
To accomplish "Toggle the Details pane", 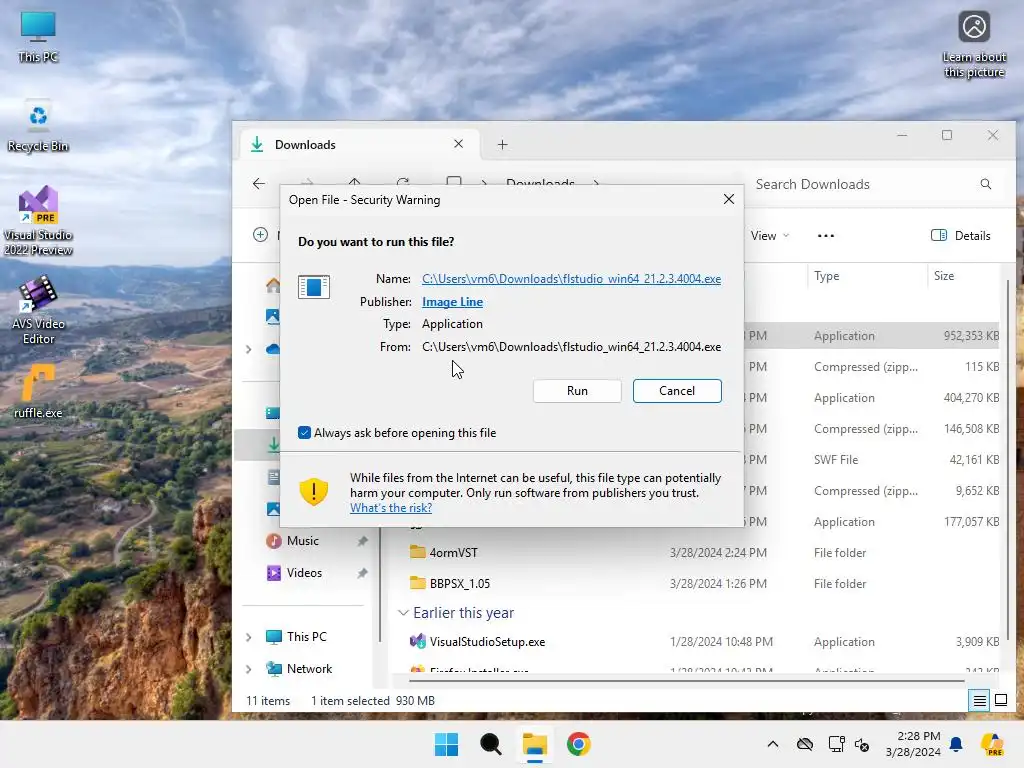I will click(961, 236).
